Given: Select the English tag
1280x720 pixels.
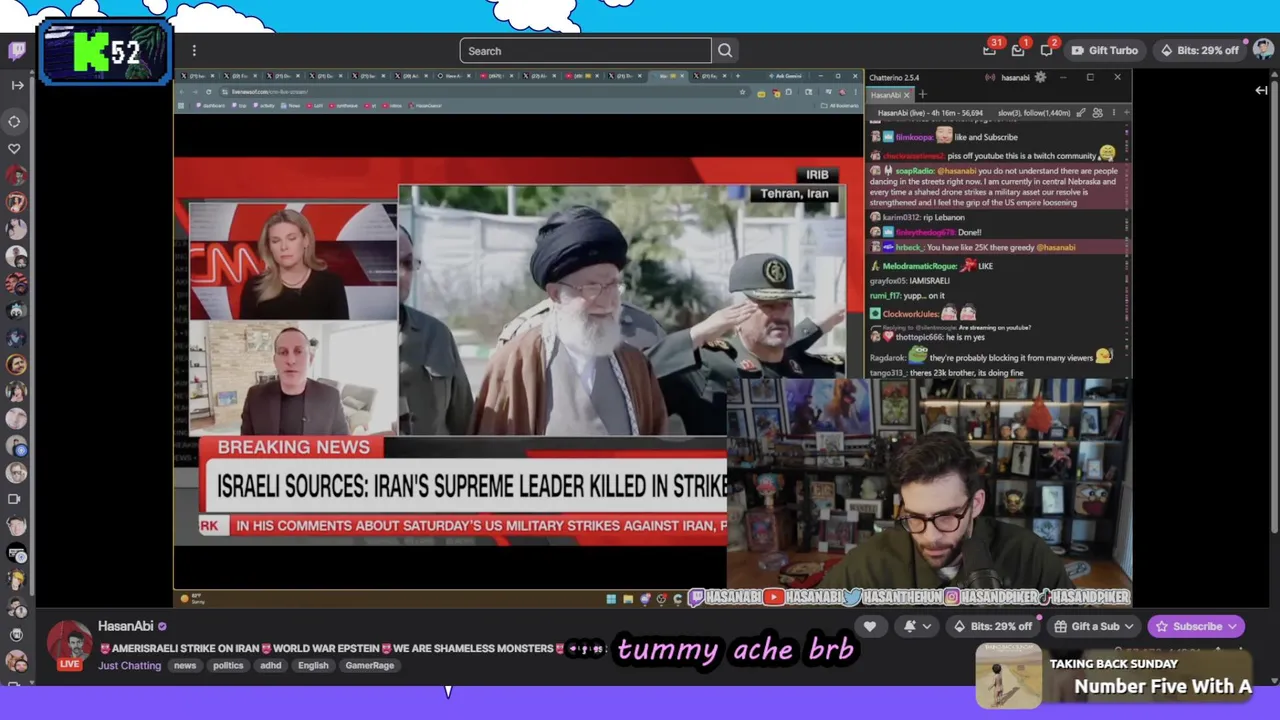Looking at the screenshot, I should tap(313, 666).
